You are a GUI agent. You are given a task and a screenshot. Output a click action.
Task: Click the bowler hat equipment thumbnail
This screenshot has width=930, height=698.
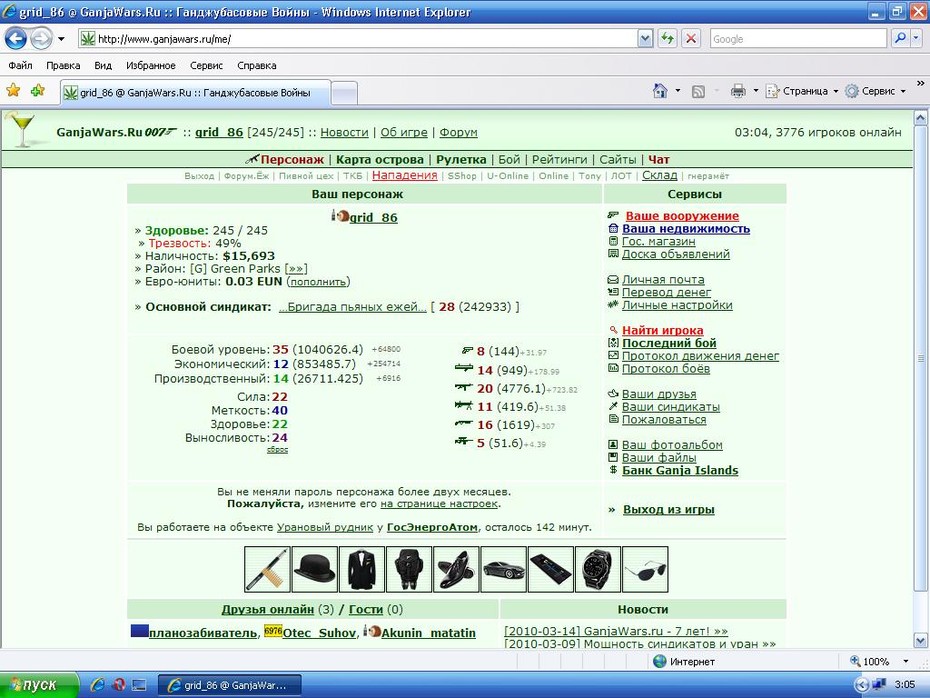(314, 569)
